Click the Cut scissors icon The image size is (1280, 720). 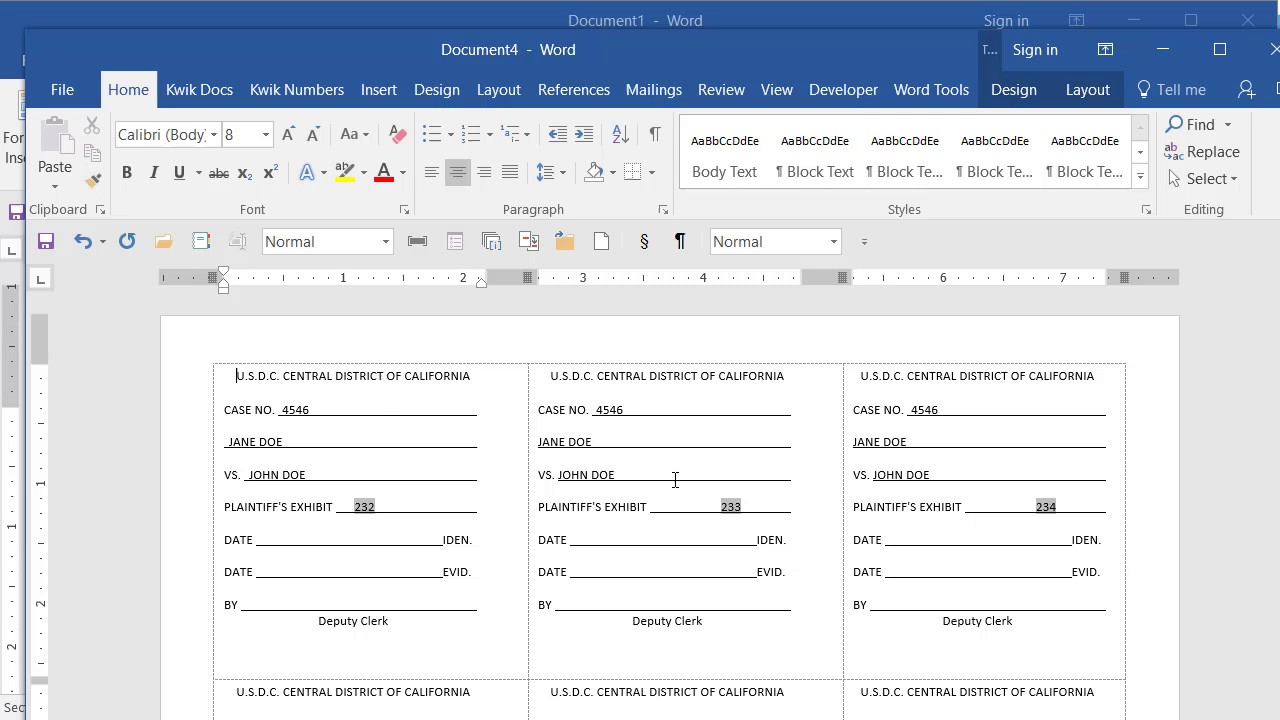click(x=92, y=125)
